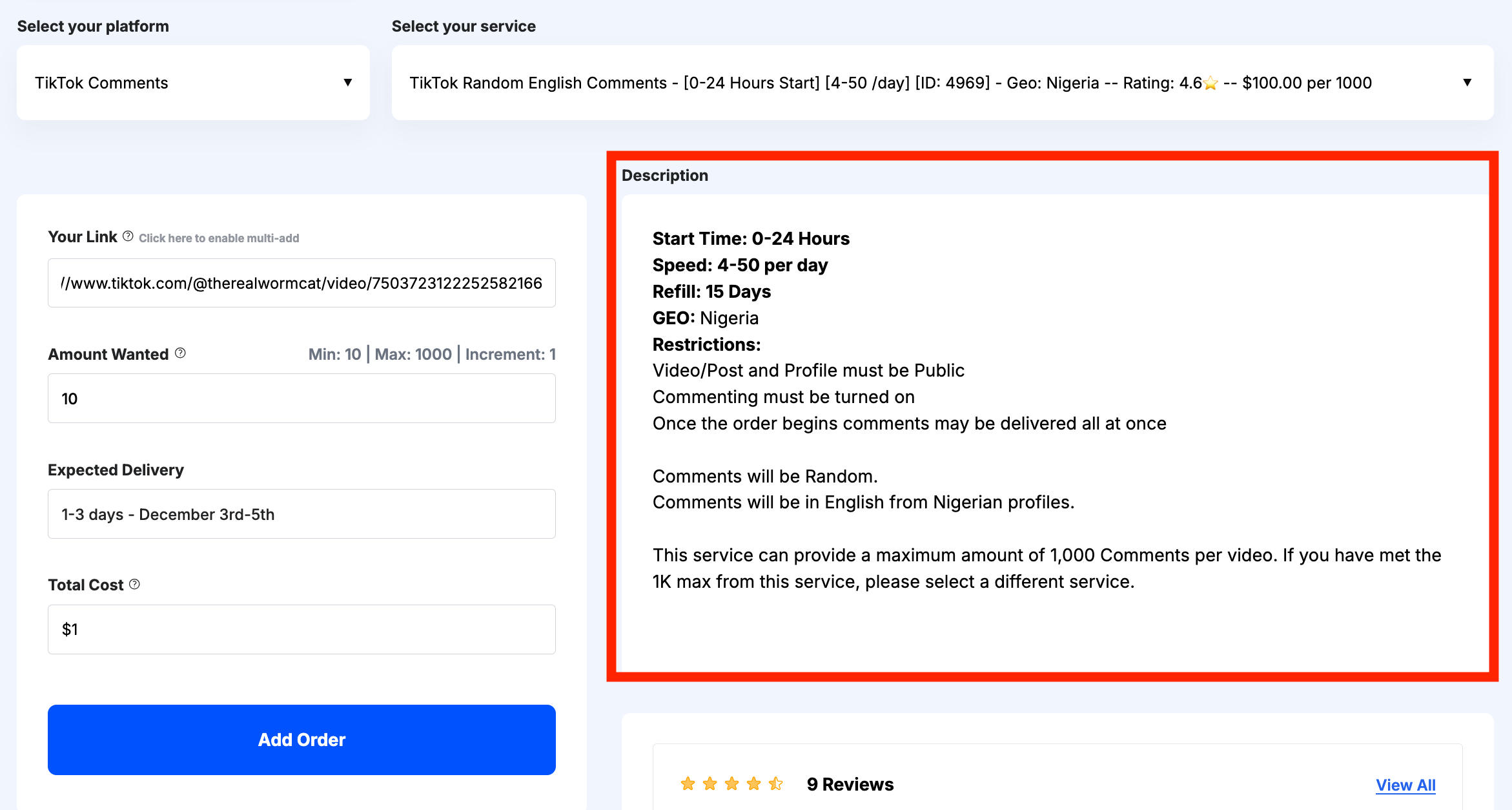Focus the Your Link URL field

coord(301,283)
